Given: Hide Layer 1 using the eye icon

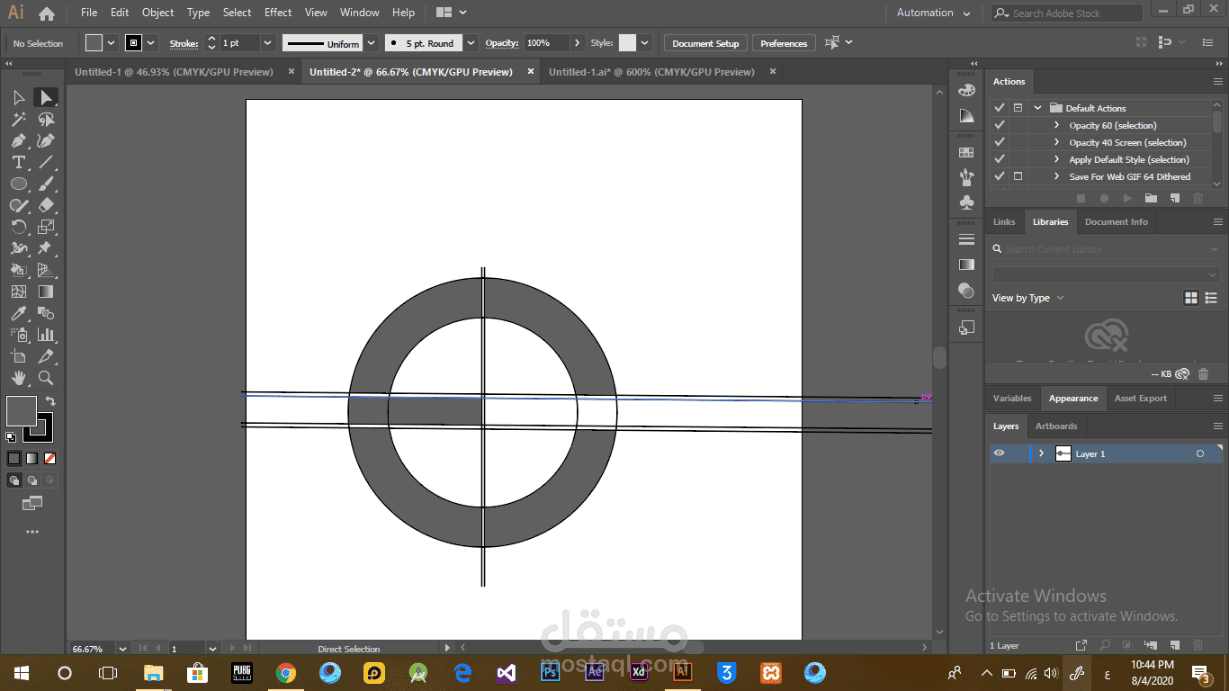Looking at the screenshot, I should [x=998, y=453].
